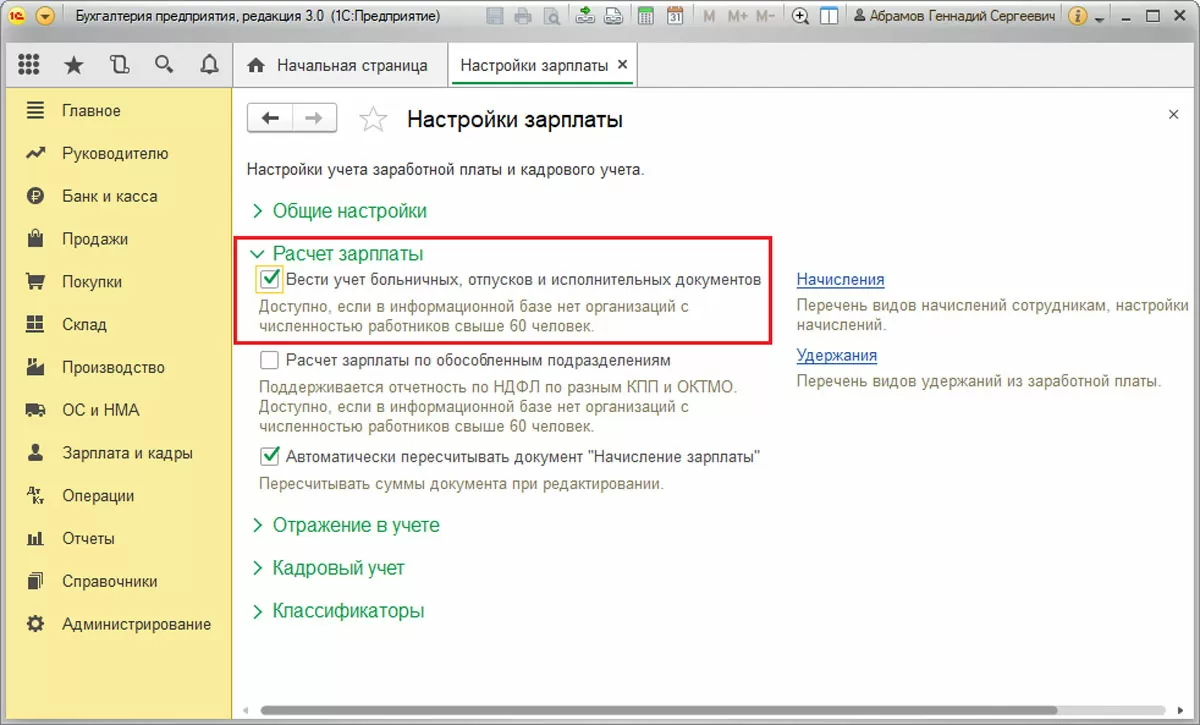The width and height of the screenshot is (1200, 725).
Task: Open the Начисления link
Action: pos(840,280)
